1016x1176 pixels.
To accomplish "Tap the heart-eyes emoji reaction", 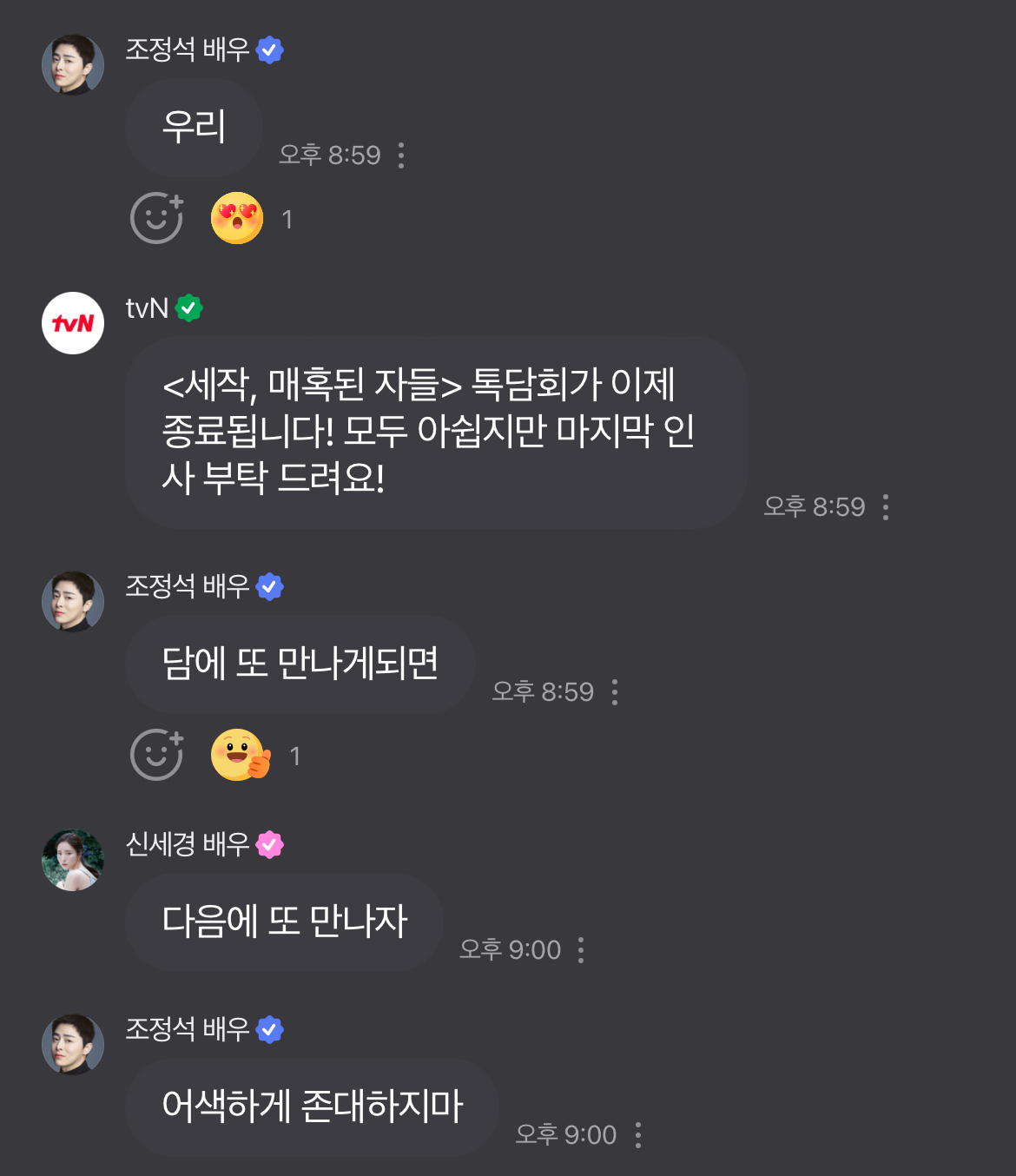I will point(237,218).
